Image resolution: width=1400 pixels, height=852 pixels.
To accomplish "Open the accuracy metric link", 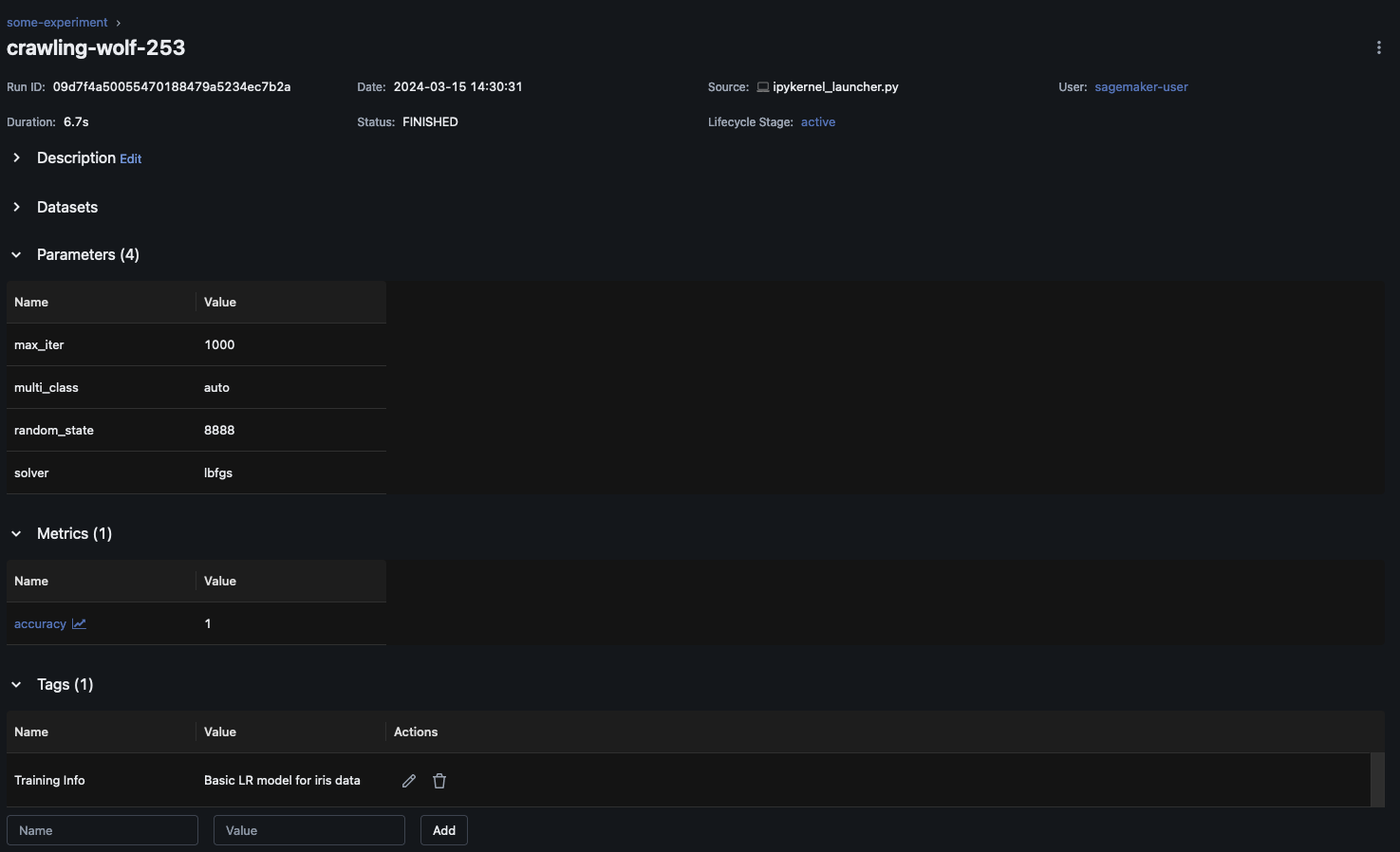I will click(40, 624).
